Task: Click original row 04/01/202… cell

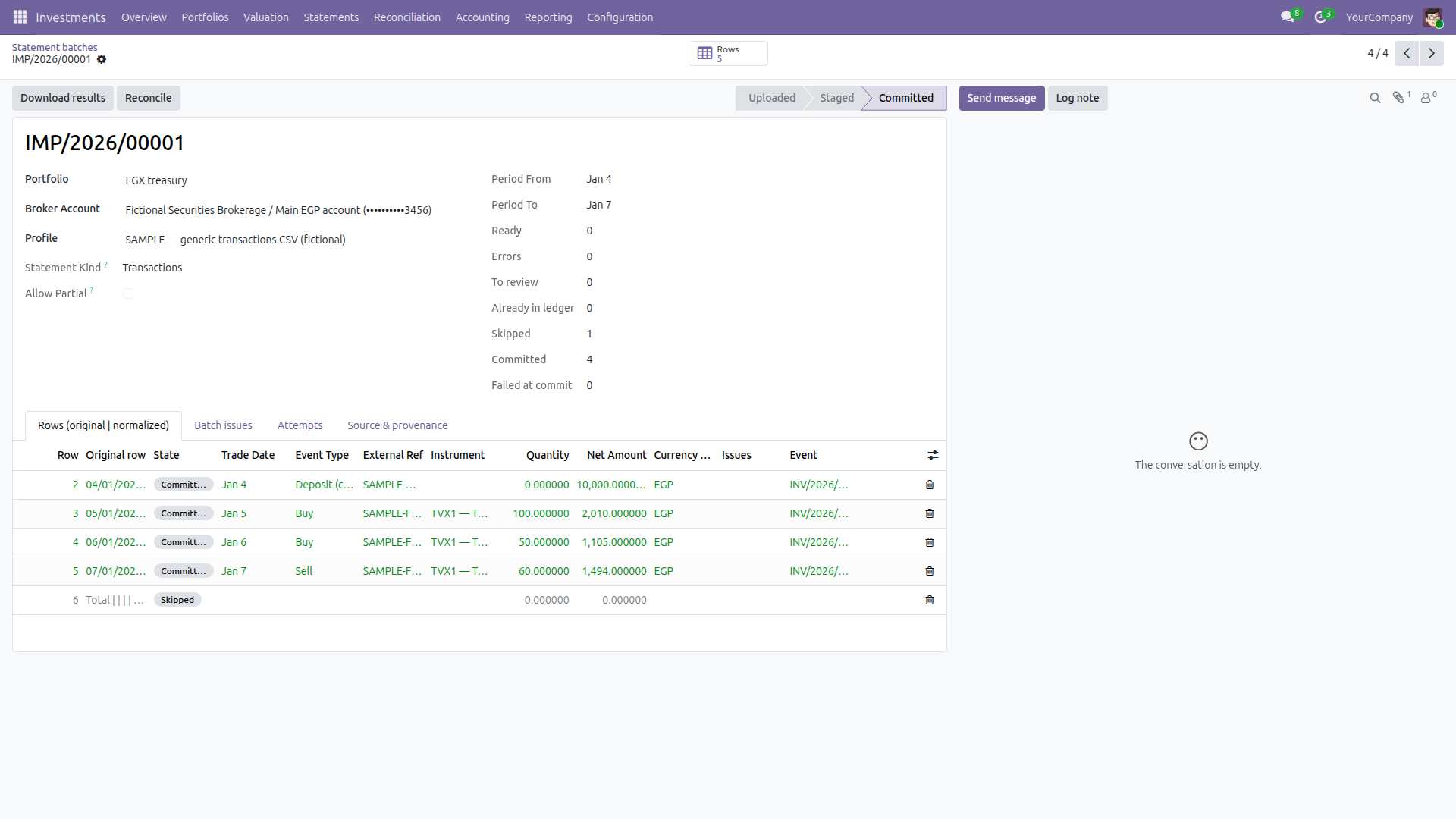Action: [x=115, y=485]
